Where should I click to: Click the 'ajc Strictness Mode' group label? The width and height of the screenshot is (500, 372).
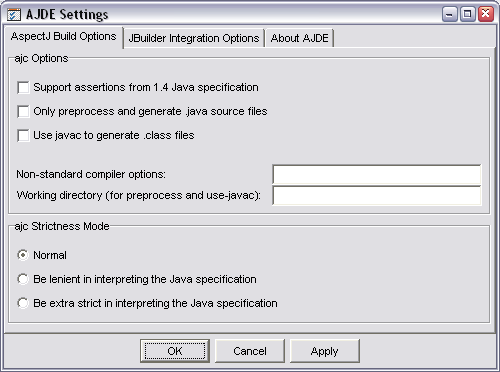[62, 226]
